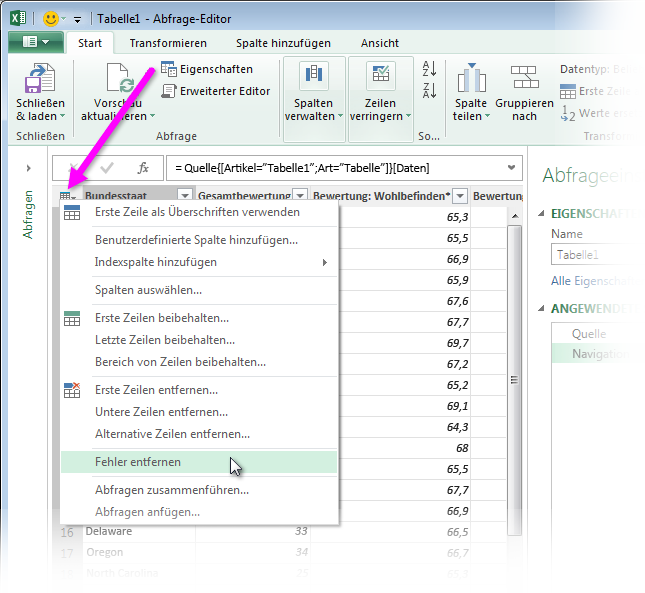This screenshot has height=593, width=645.
Task: Expand the Schließen & laden dropdown arrow
Action: point(63,116)
